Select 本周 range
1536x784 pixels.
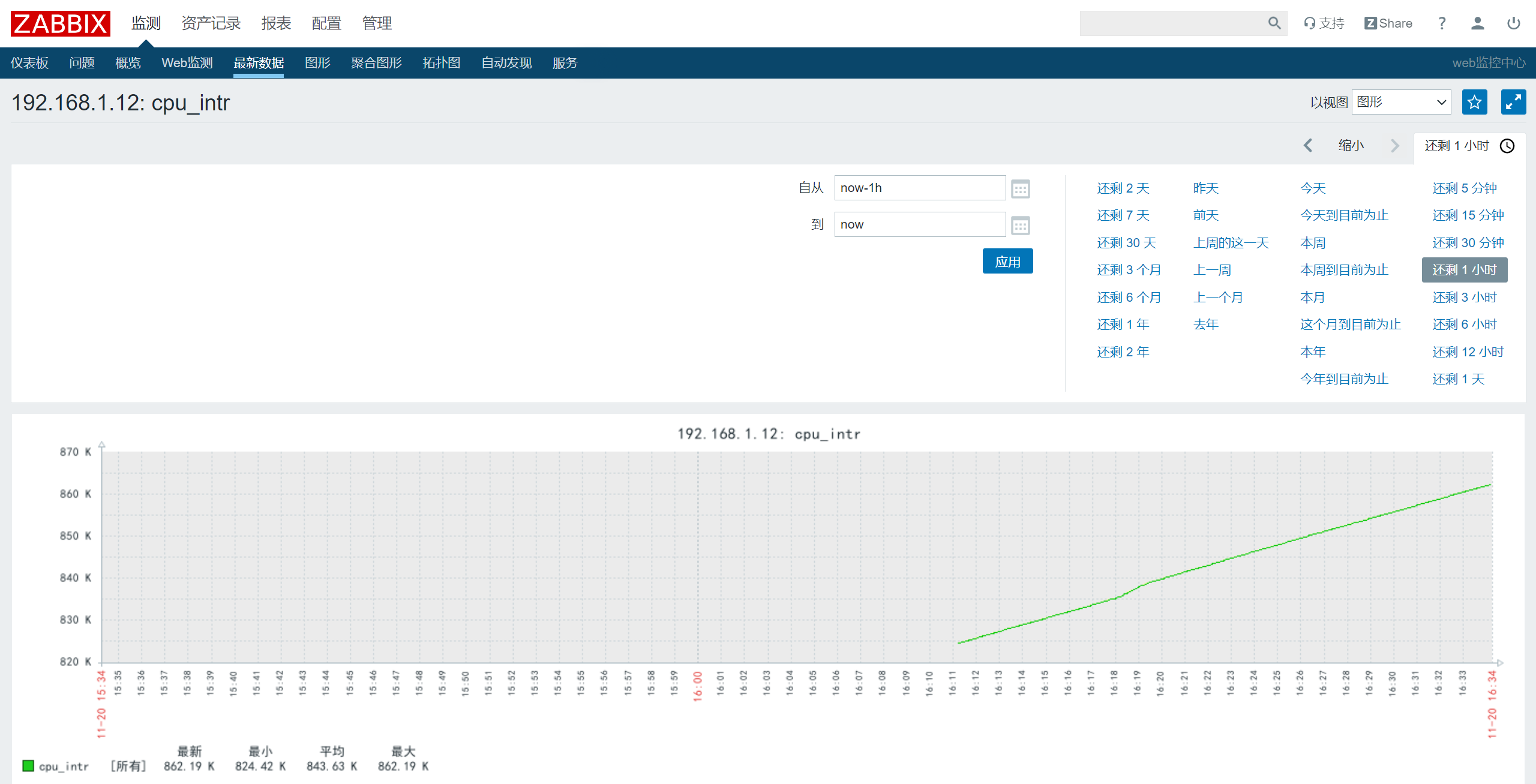click(1313, 243)
